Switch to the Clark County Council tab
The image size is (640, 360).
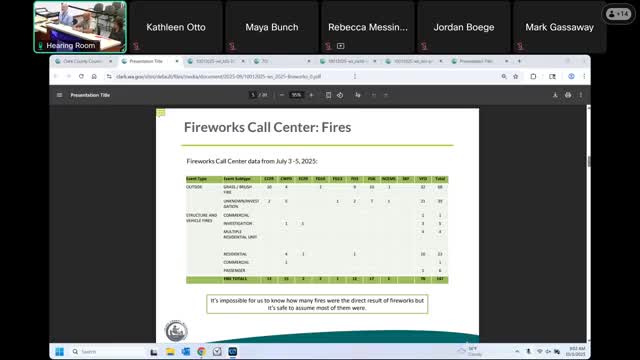(83, 61)
